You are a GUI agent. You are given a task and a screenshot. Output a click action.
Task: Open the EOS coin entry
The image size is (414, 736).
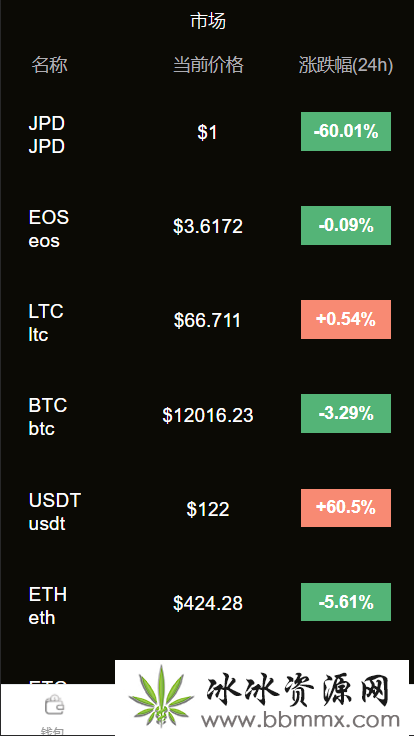click(x=207, y=226)
